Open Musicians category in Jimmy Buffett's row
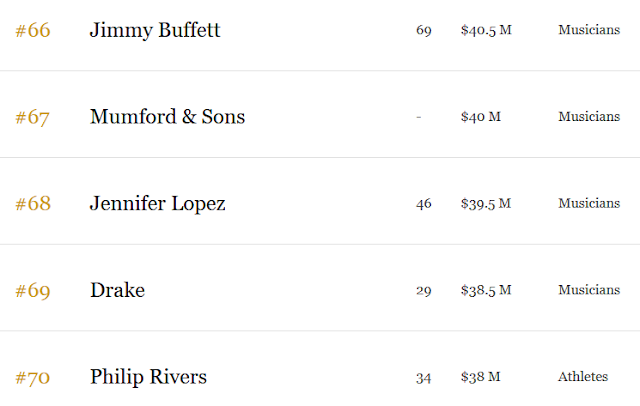640x406 pixels. pyautogui.click(x=588, y=30)
